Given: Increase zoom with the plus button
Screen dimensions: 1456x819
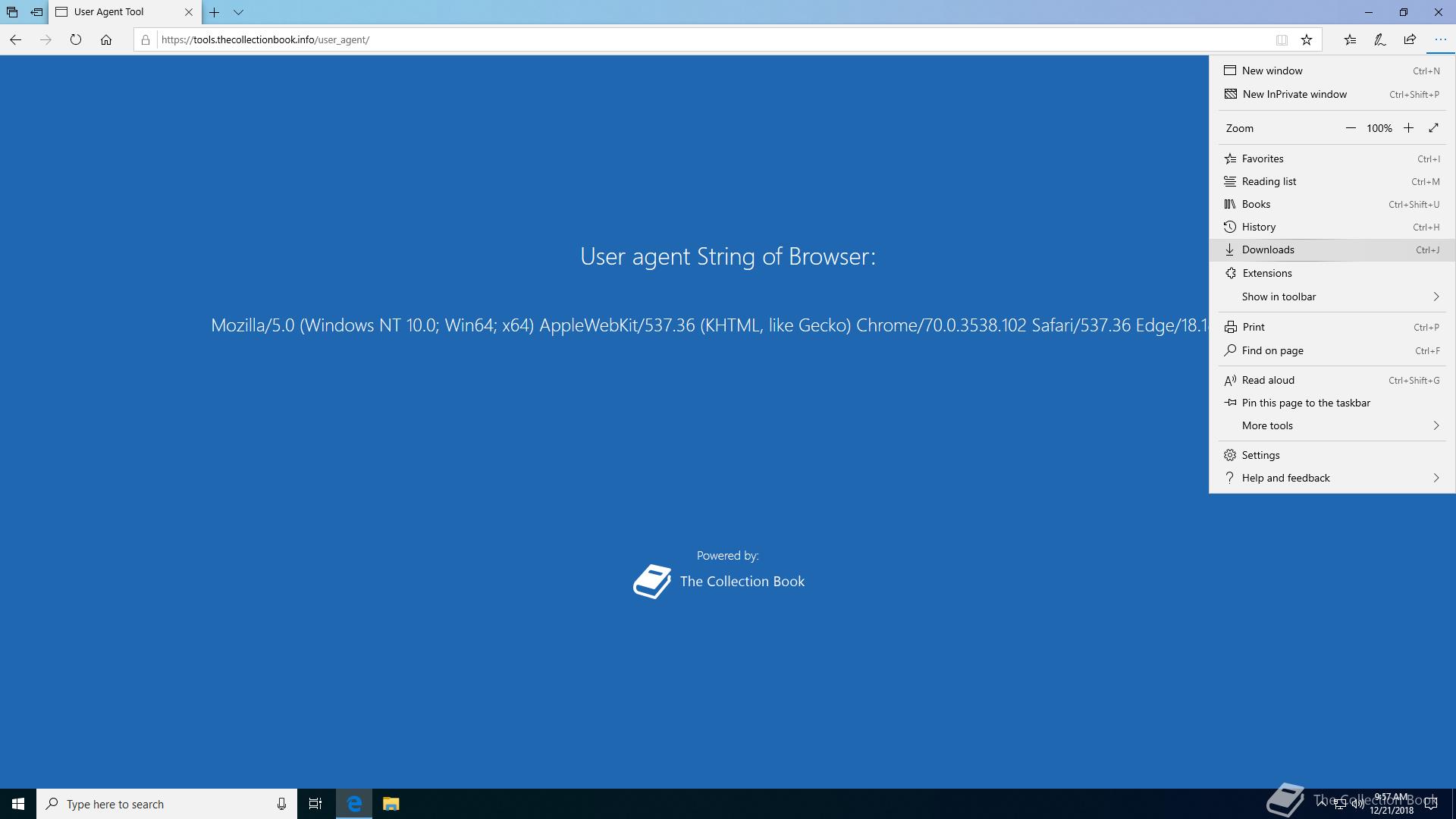Looking at the screenshot, I should (1408, 128).
